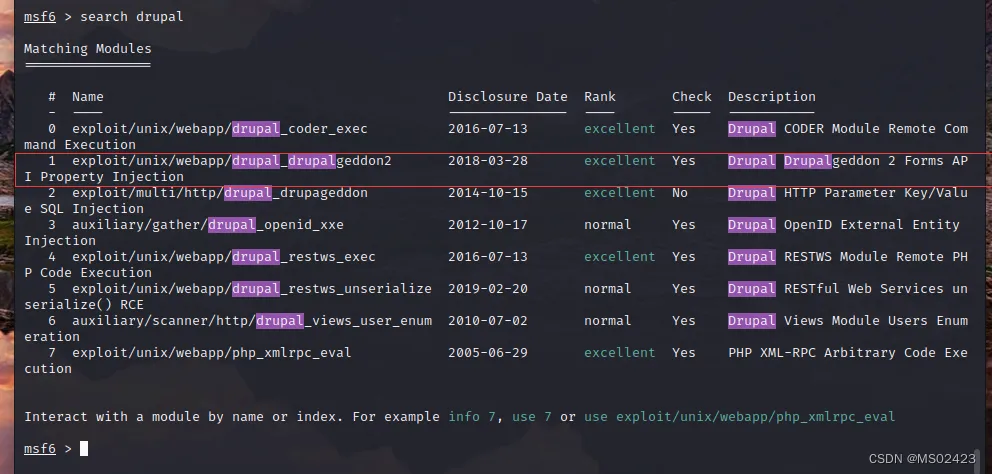Click the disclosure date 2005-06-29
The image size is (992, 474).
coord(487,352)
